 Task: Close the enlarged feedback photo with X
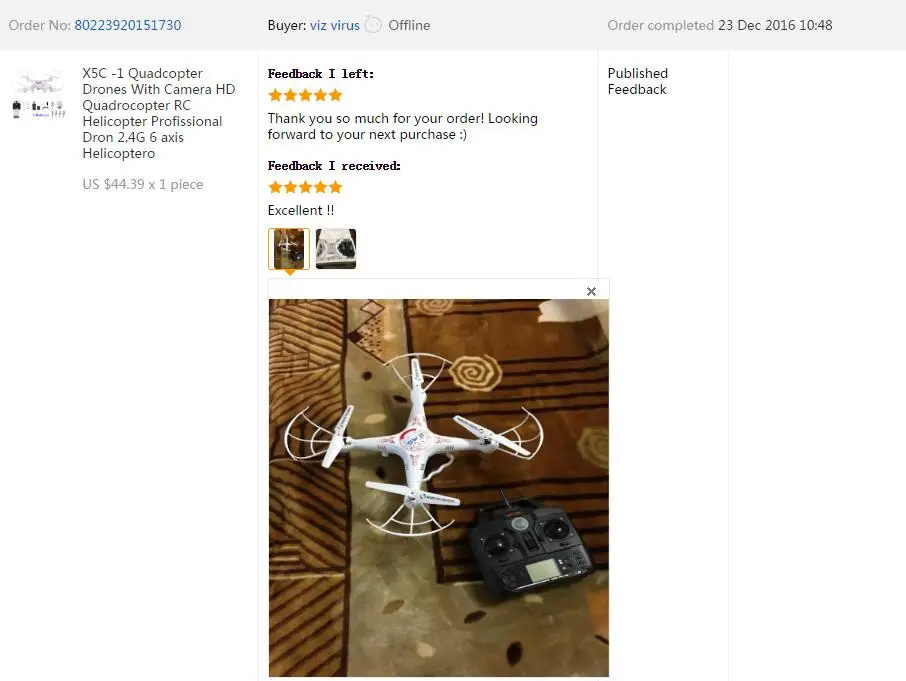click(591, 292)
